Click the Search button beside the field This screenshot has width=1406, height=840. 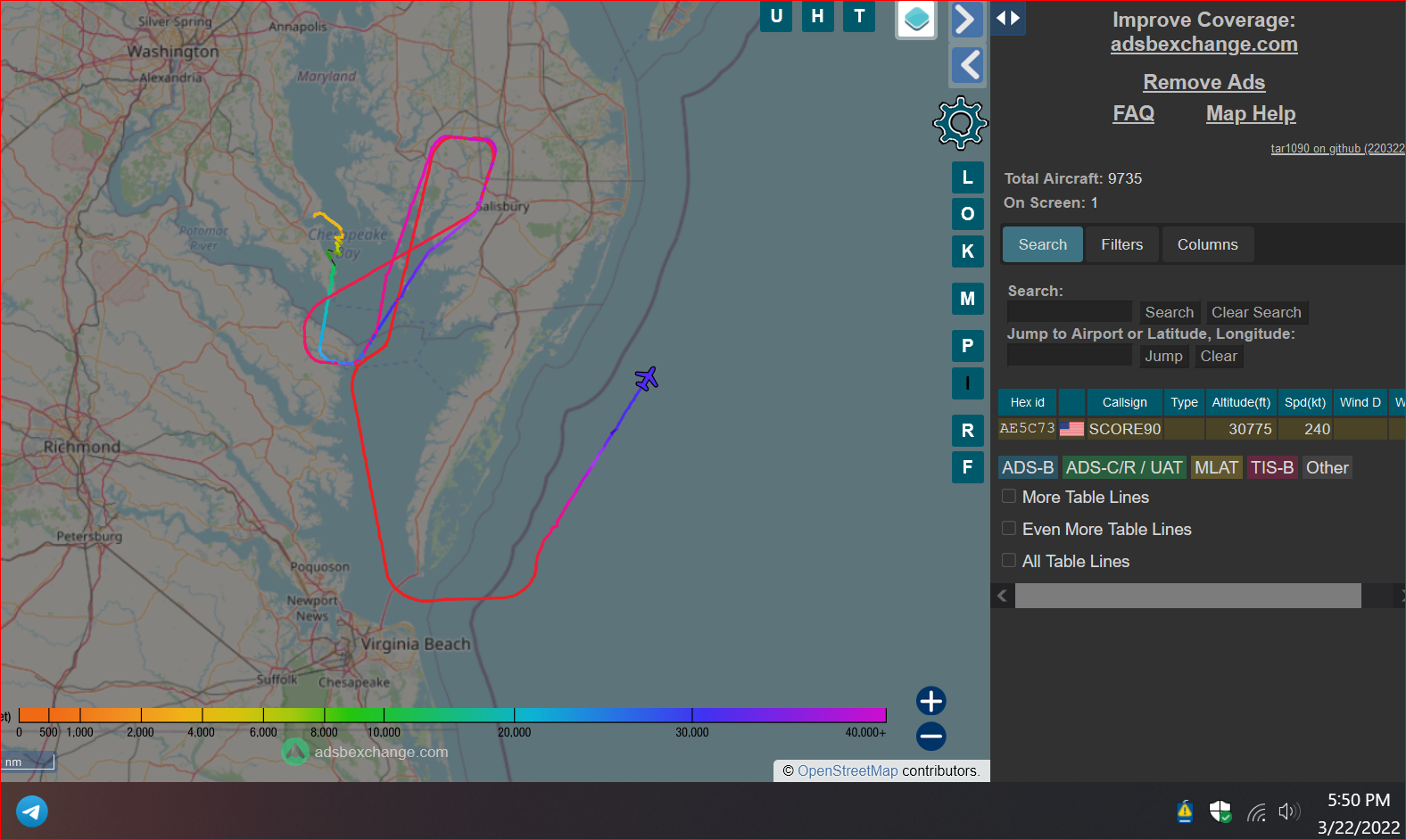1170,312
